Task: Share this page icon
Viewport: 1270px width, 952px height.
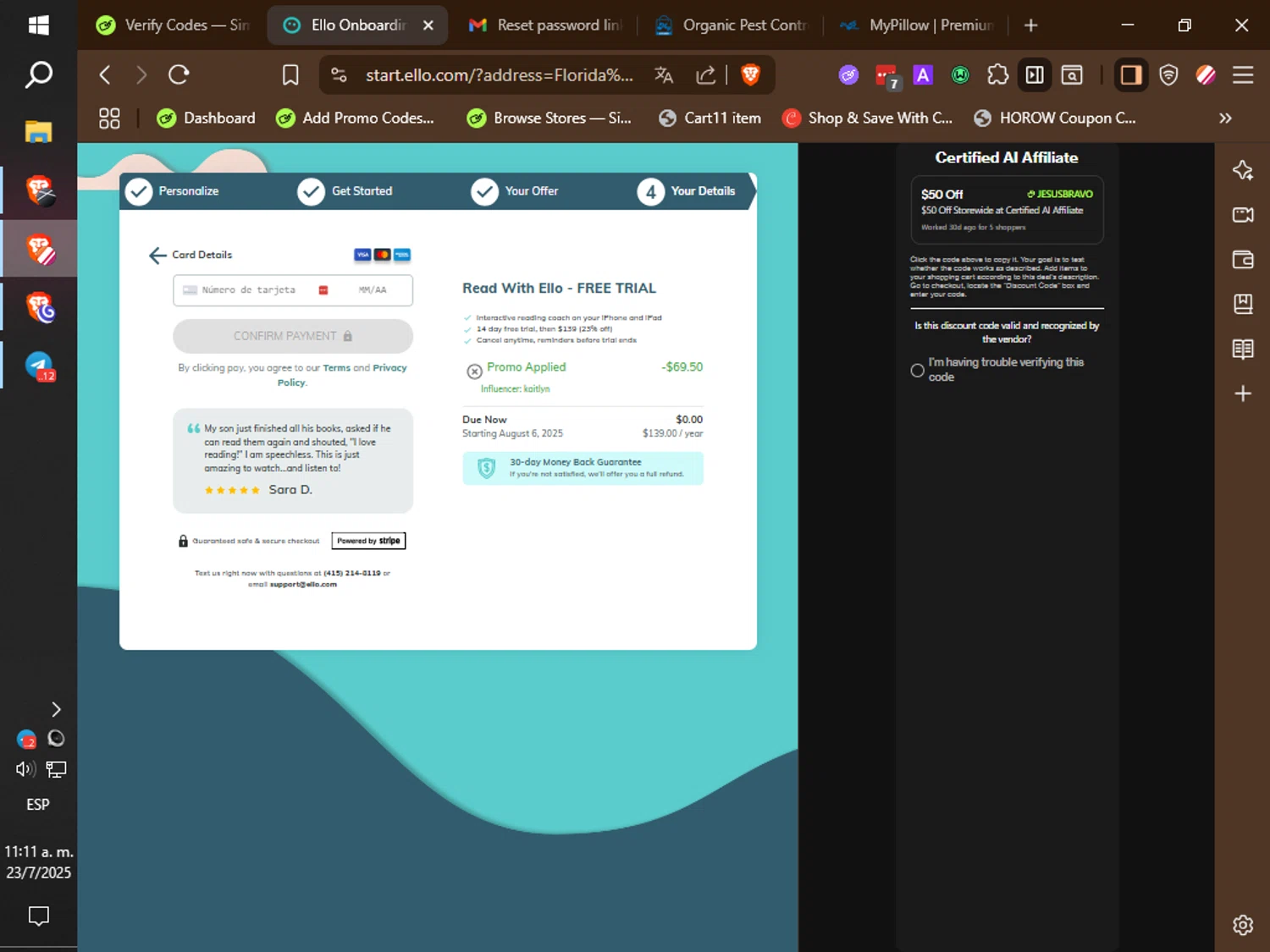Action: [705, 75]
